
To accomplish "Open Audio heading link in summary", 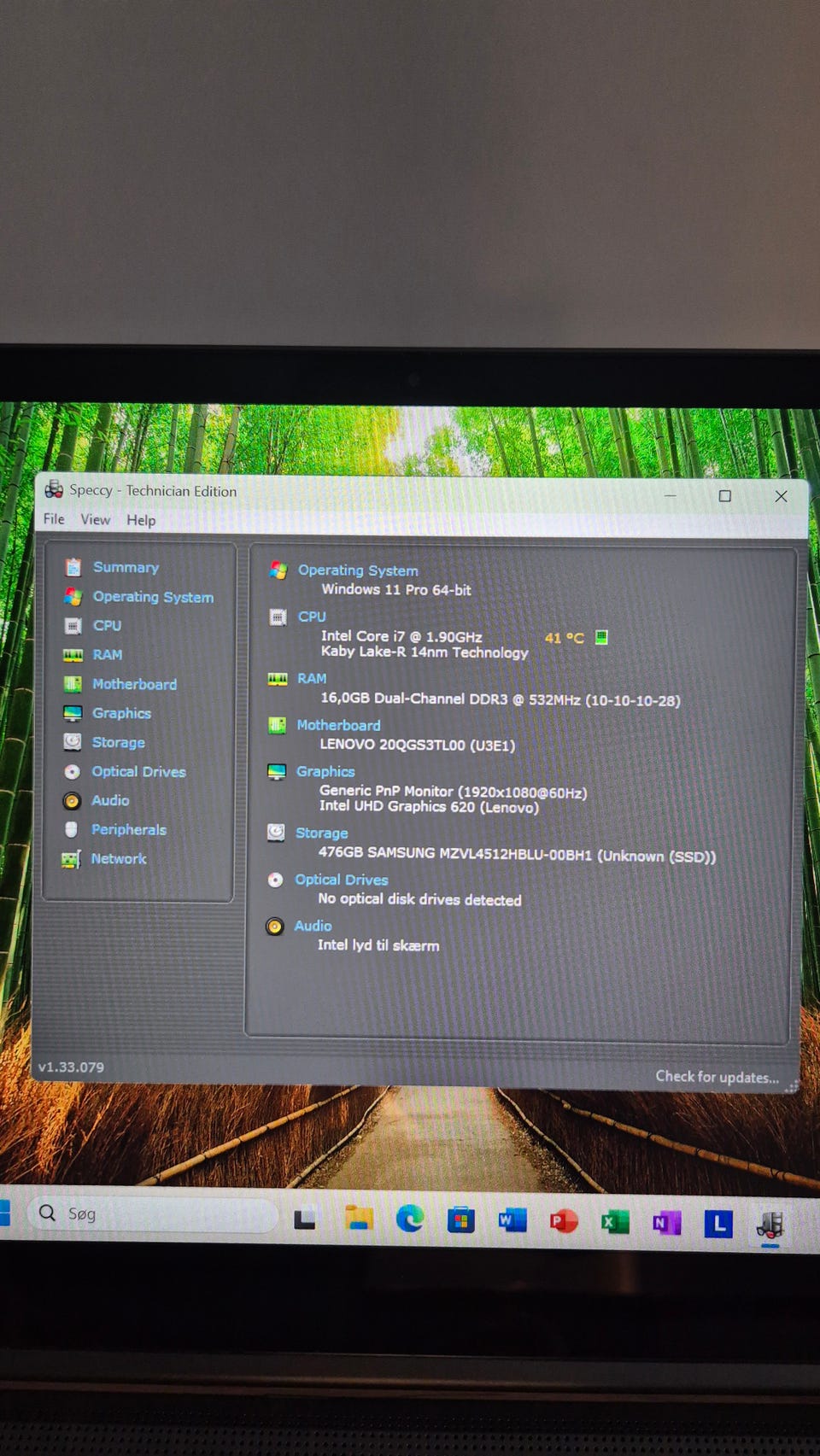I will tap(313, 926).
